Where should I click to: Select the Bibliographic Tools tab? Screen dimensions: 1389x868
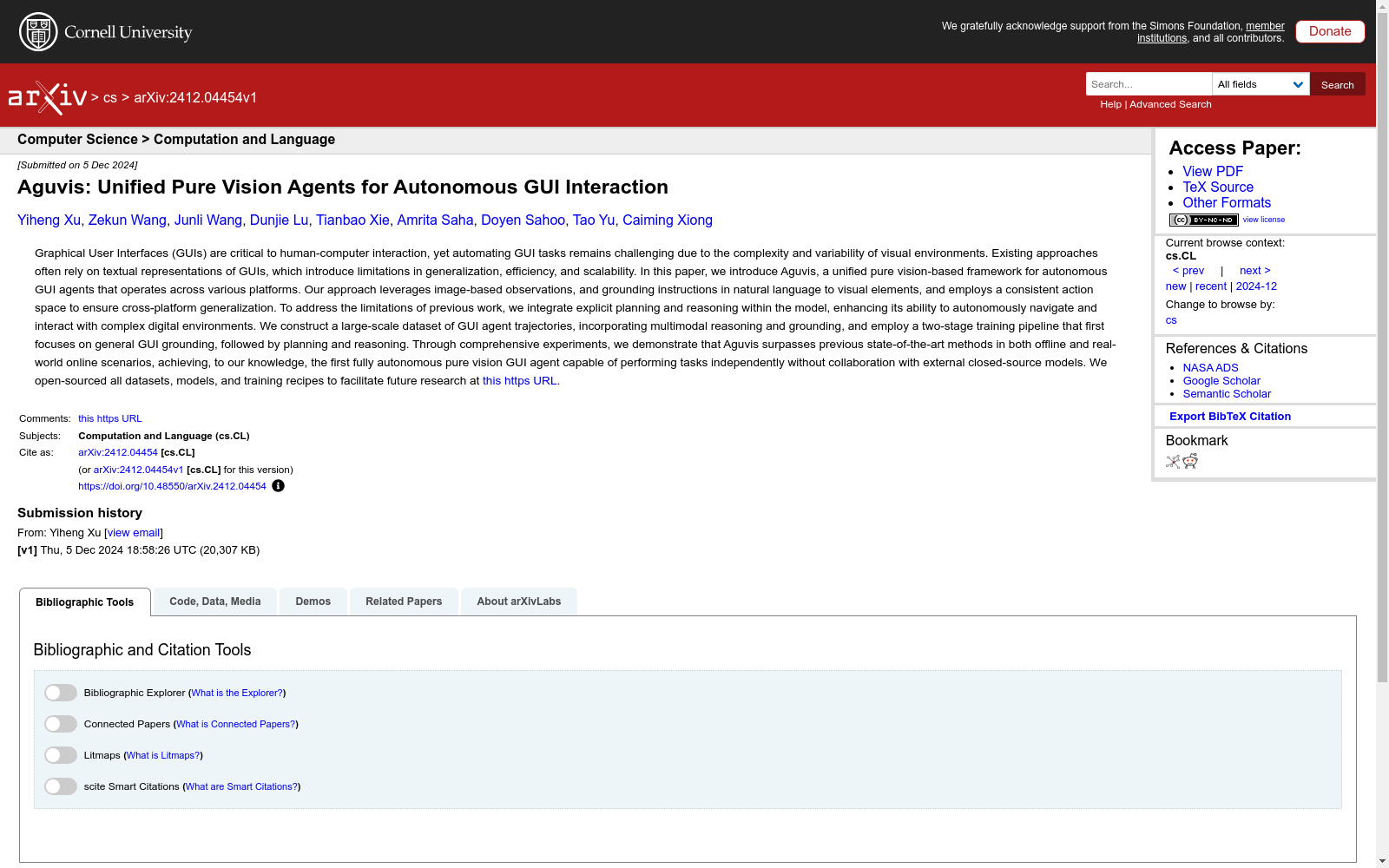(x=85, y=602)
